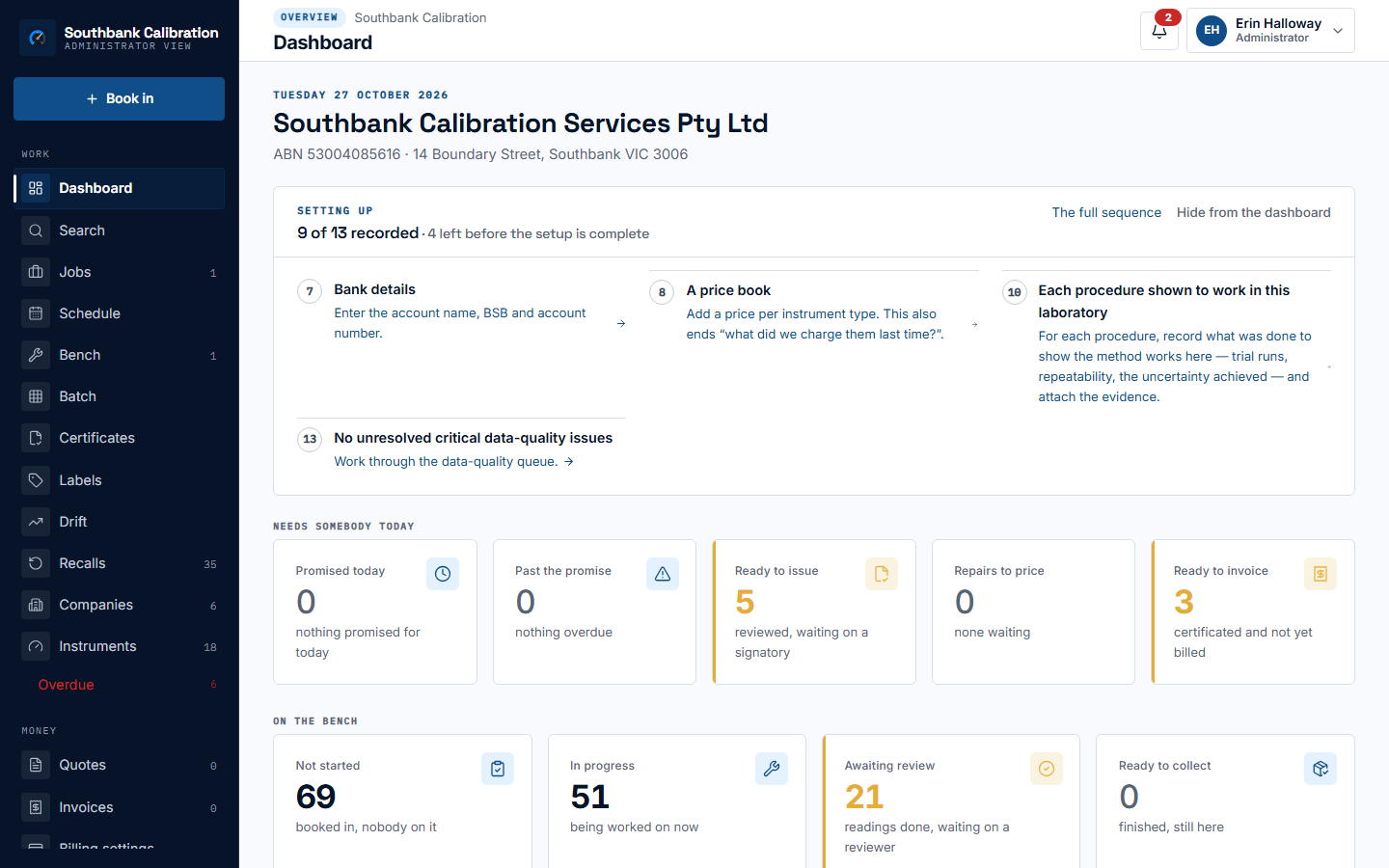Click the 9 of 13 recorded text
Image resolution: width=1389 pixels, height=868 pixels.
(358, 233)
